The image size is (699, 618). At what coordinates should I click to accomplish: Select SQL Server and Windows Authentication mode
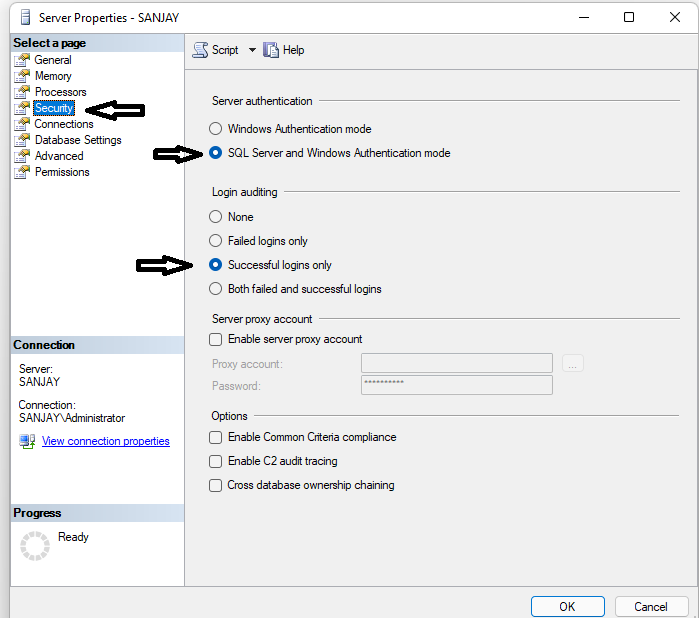click(x=216, y=153)
